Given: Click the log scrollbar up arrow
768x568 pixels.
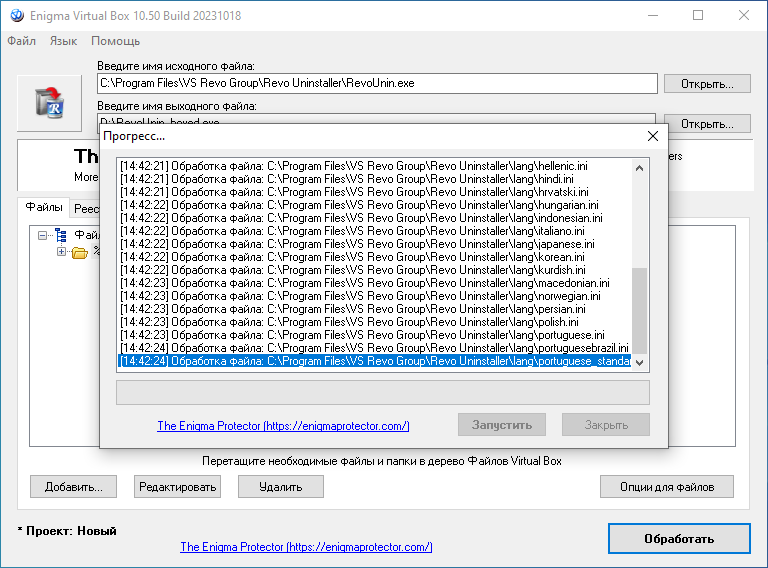Looking at the screenshot, I should click(639, 168).
